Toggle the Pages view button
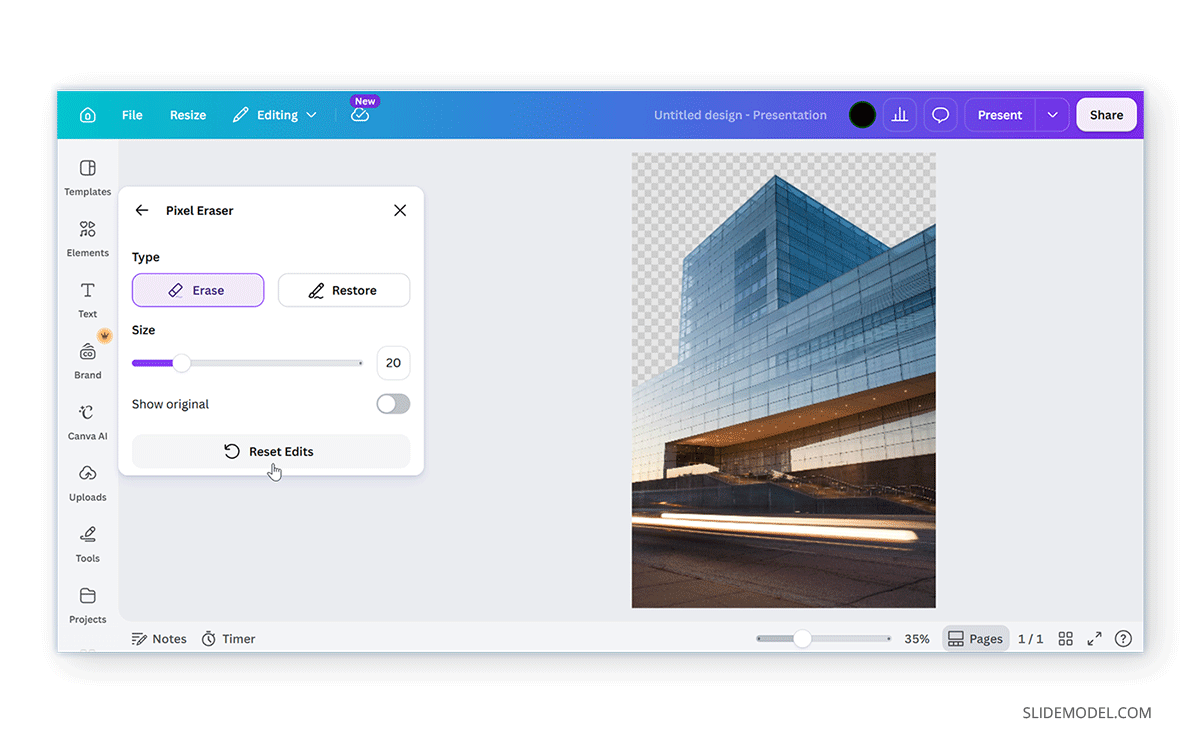This screenshot has width=1200, height=743. click(x=976, y=639)
